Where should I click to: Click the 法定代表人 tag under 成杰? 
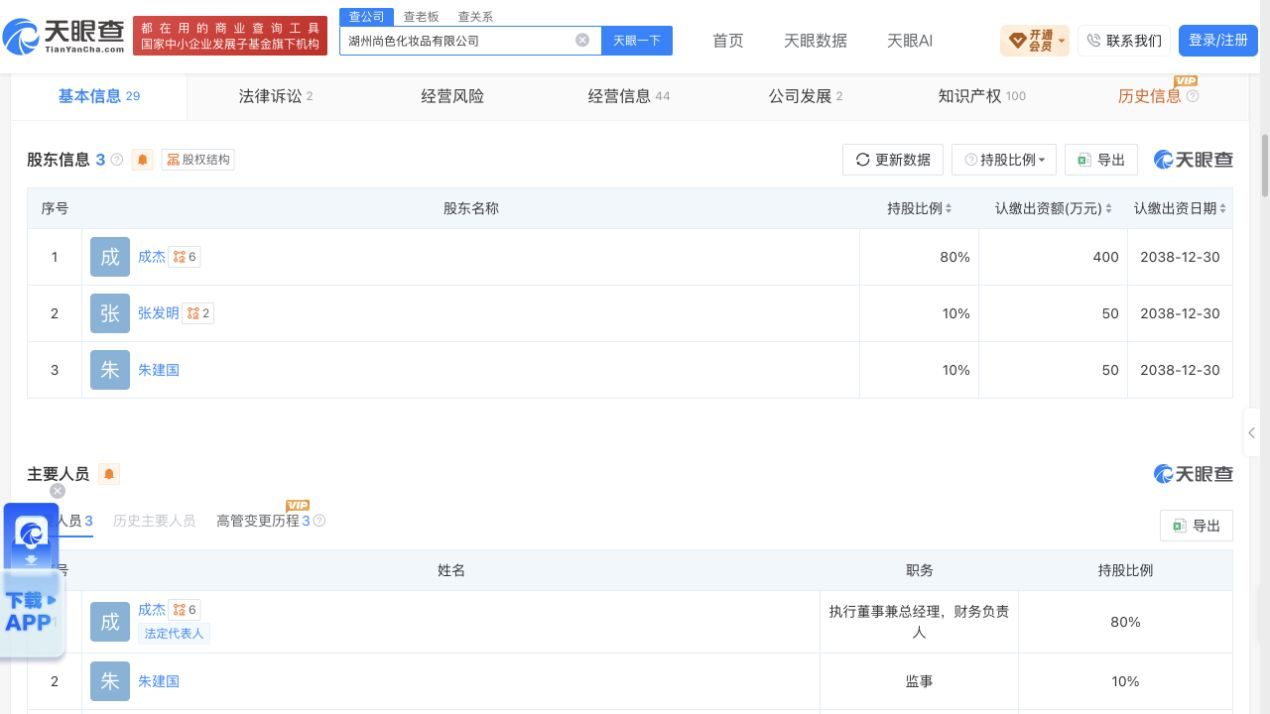coord(174,633)
